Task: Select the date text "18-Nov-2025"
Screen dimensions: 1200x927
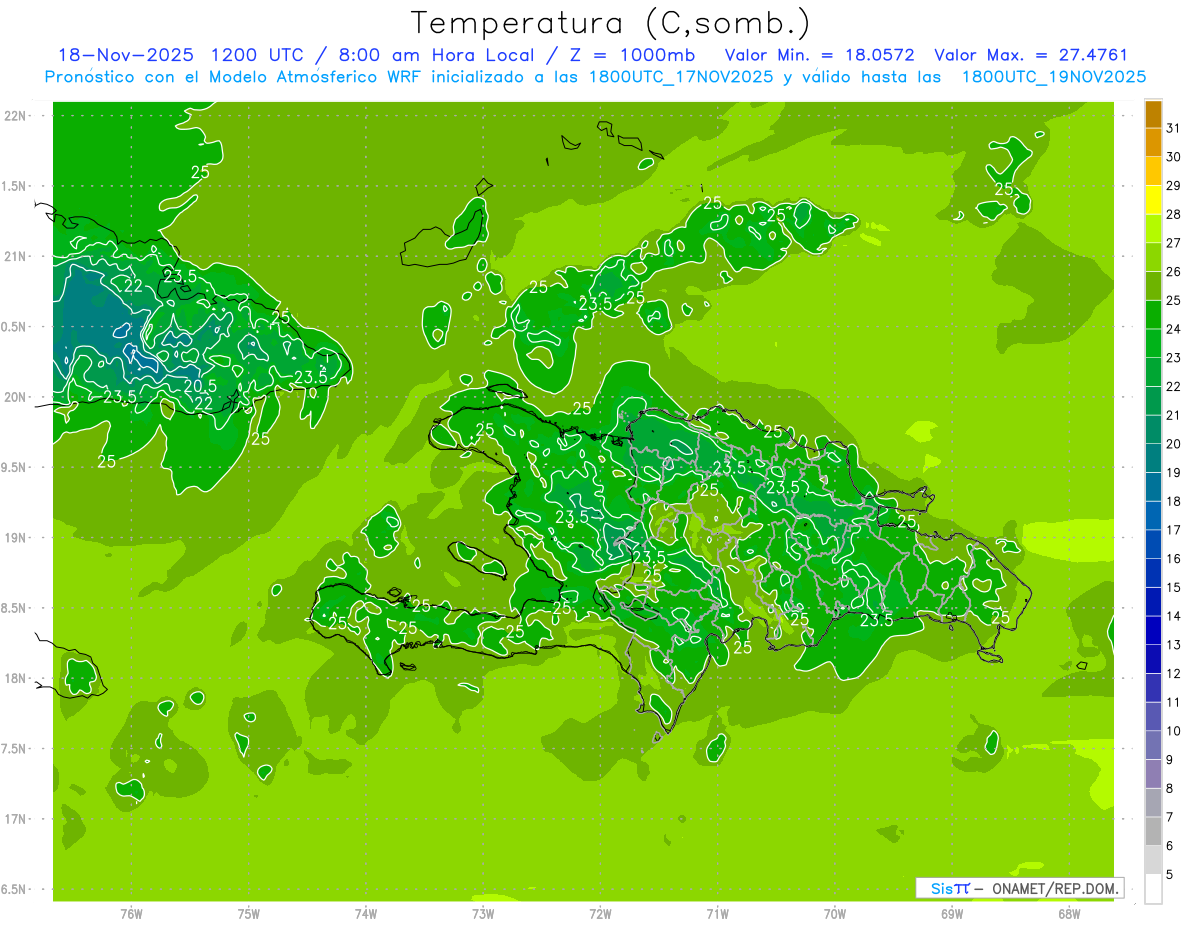Action: tap(125, 55)
